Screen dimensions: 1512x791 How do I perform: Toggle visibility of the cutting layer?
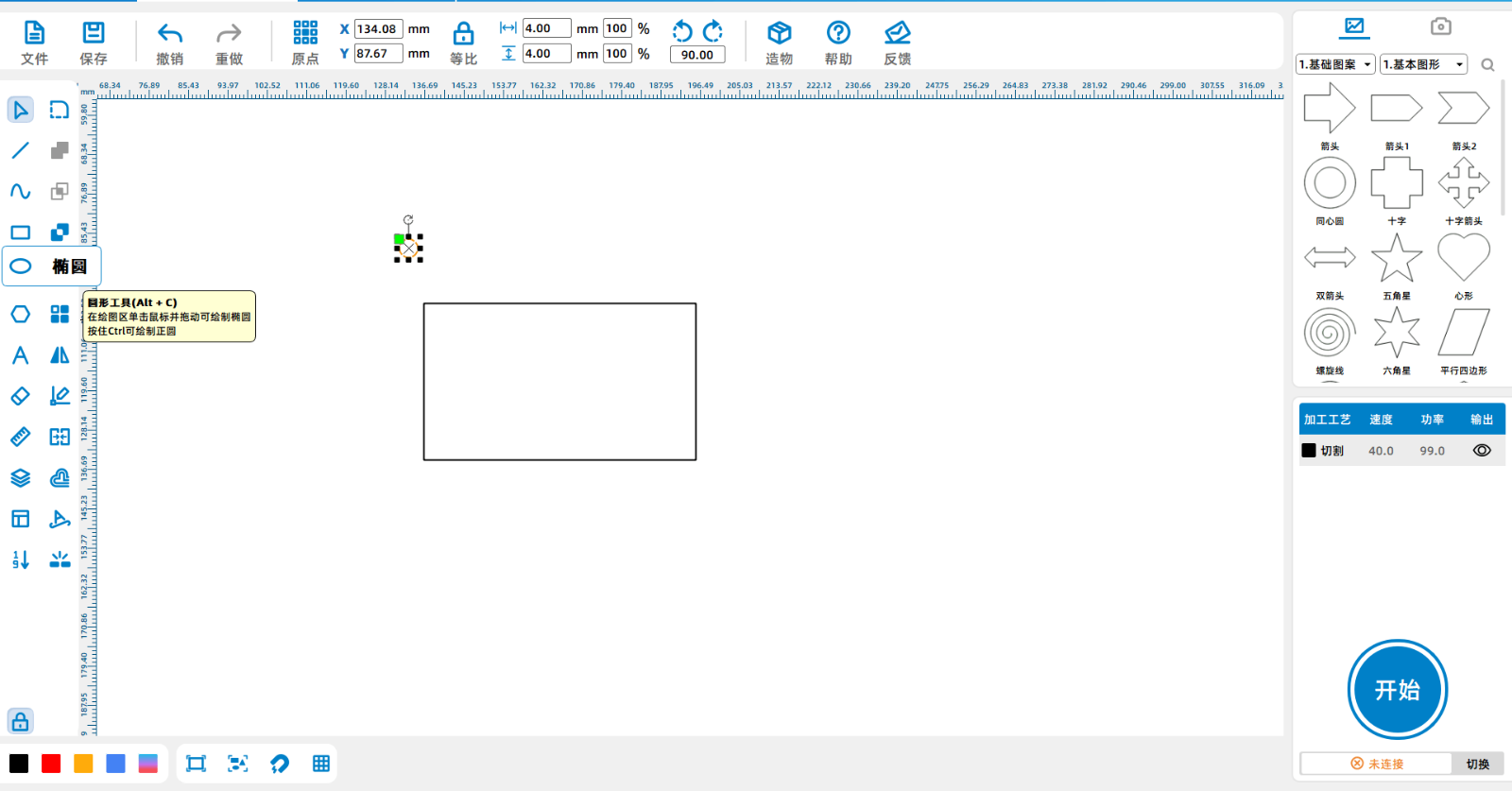pos(1482,451)
